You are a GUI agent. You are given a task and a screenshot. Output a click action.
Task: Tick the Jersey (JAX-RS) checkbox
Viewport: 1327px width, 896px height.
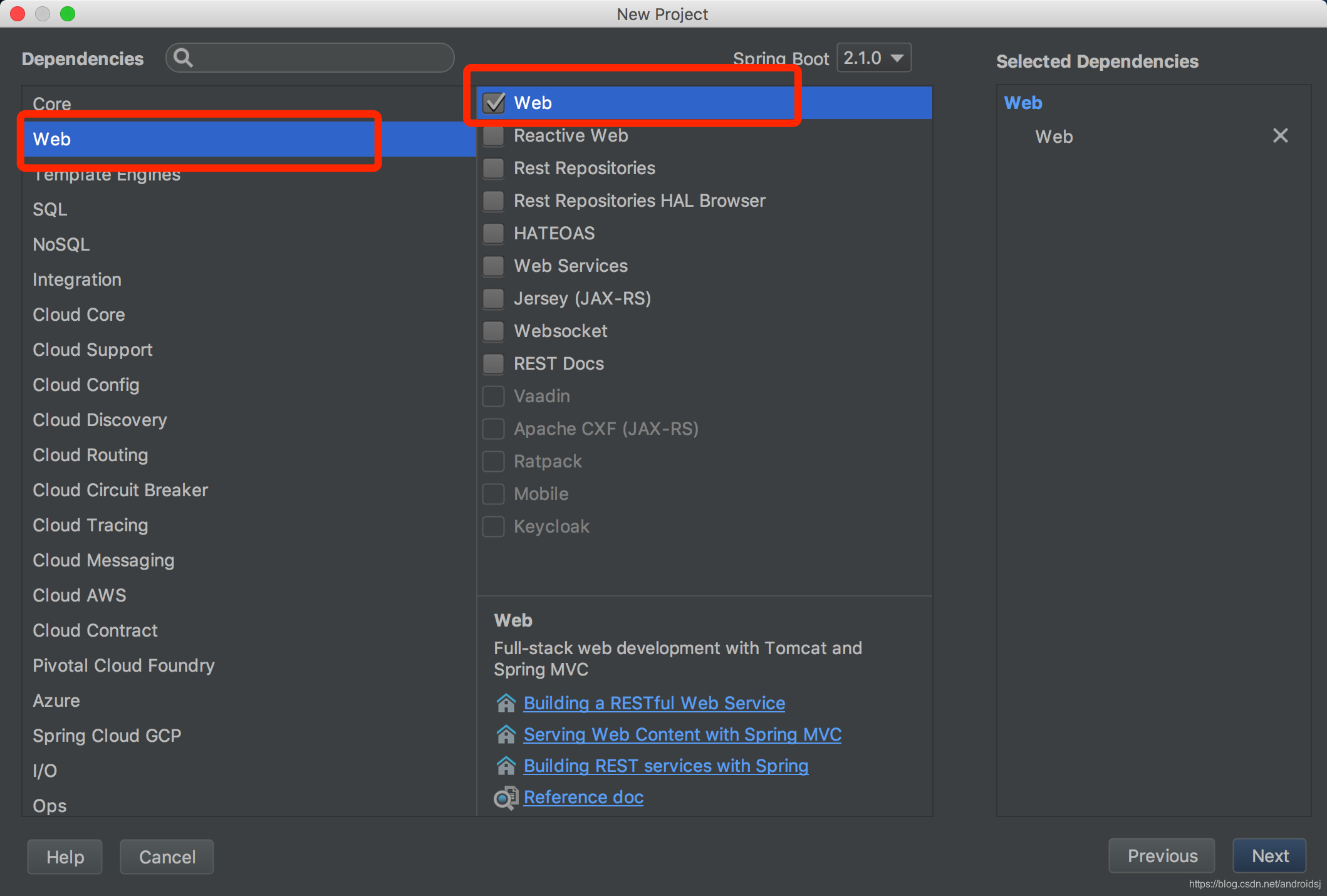tap(494, 299)
